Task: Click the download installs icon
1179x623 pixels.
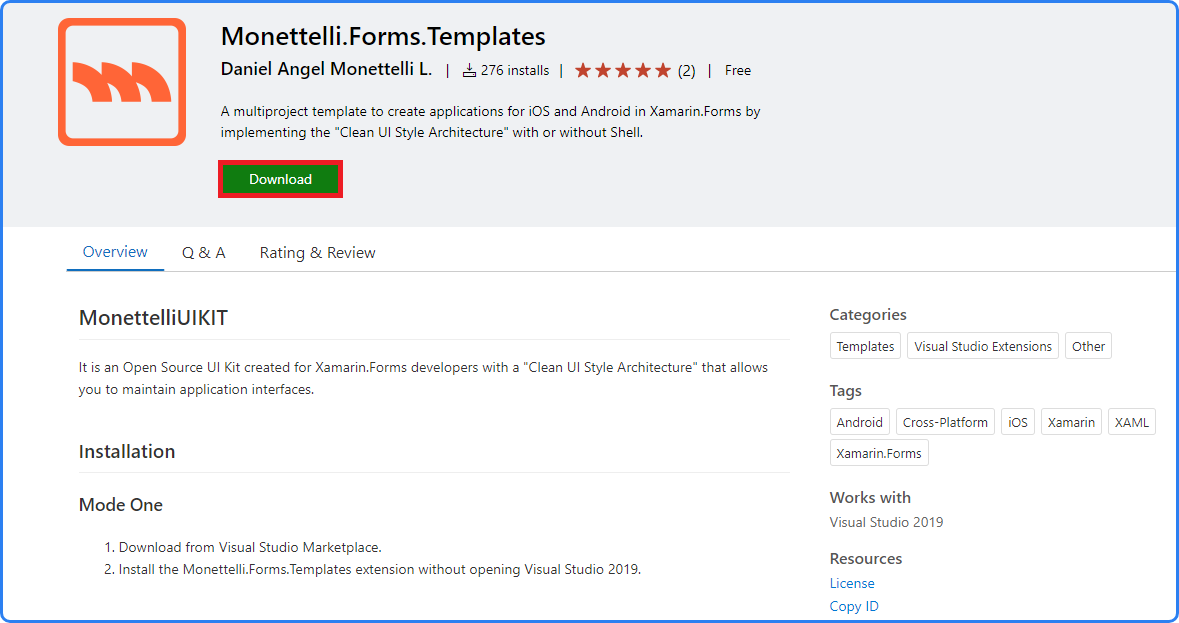Action: coord(469,71)
